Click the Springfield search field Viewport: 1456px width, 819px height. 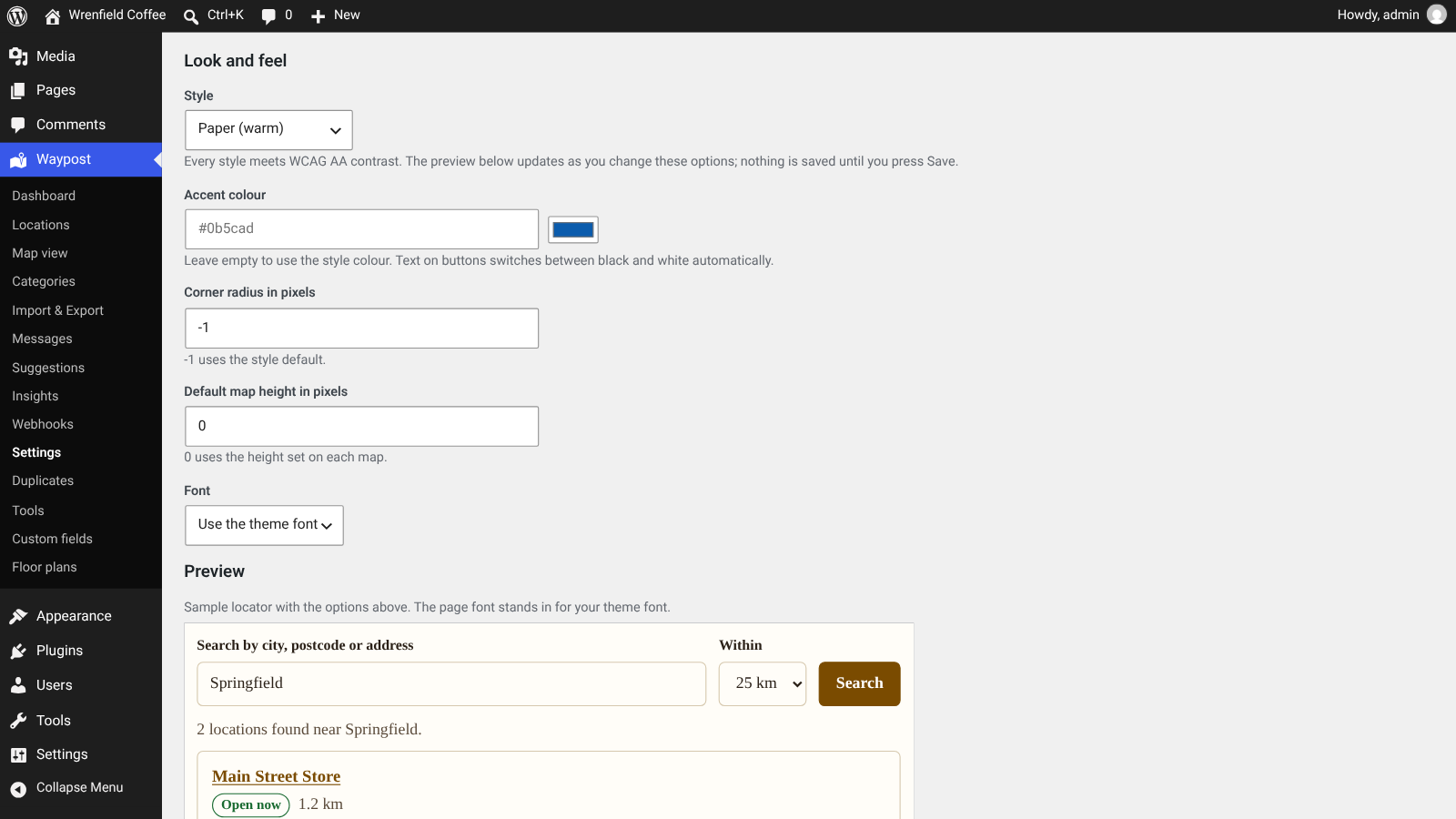pos(451,683)
